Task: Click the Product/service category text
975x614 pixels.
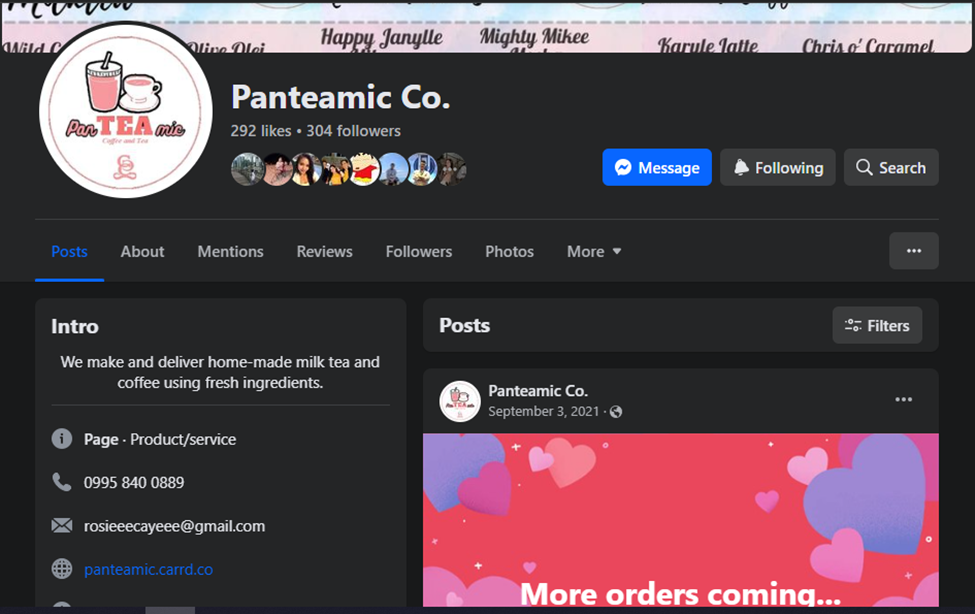Action: 183,439
